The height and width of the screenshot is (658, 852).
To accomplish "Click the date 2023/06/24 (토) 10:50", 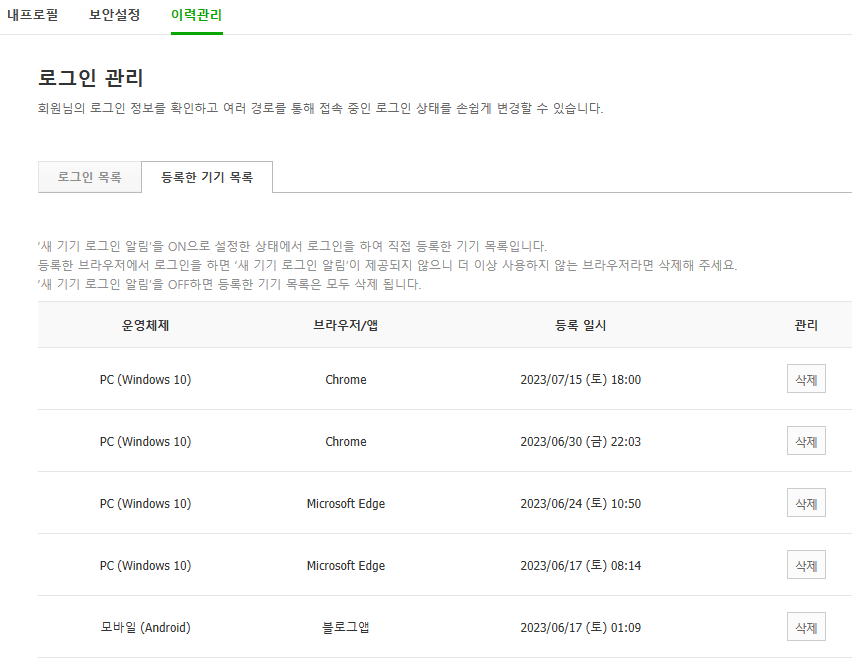I will point(580,503).
